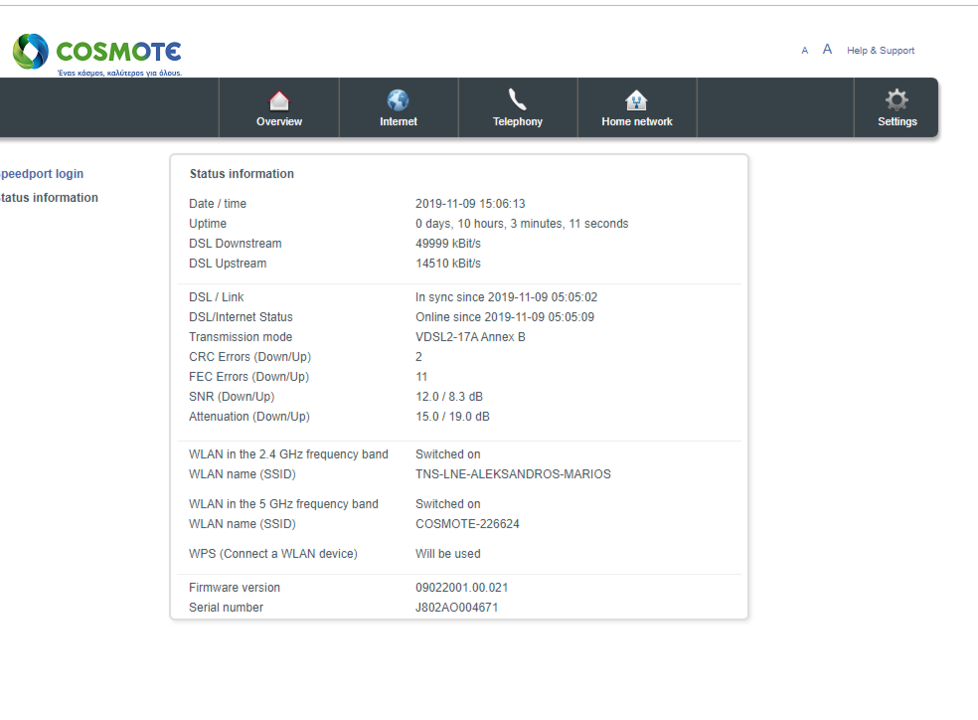Click the date value 2019-11-09 15:06:13
Image resolution: width=978 pixels, height=720 pixels.
pyautogui.click(x=470, y=204)
